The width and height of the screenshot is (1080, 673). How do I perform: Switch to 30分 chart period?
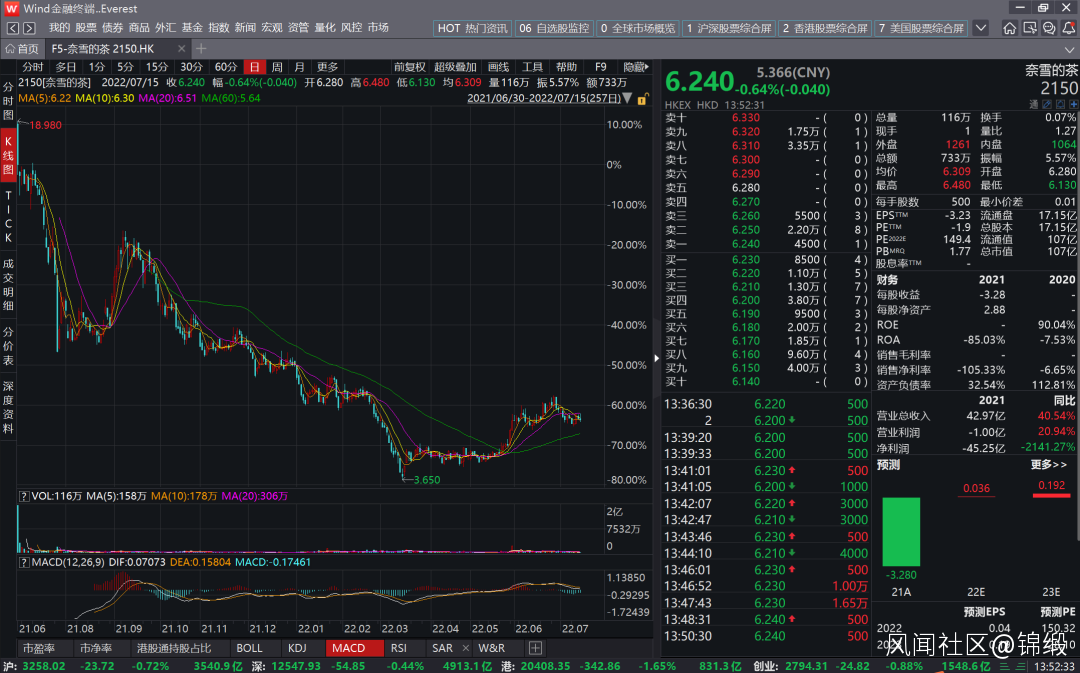pyautogui.click(x=191, y=67)
